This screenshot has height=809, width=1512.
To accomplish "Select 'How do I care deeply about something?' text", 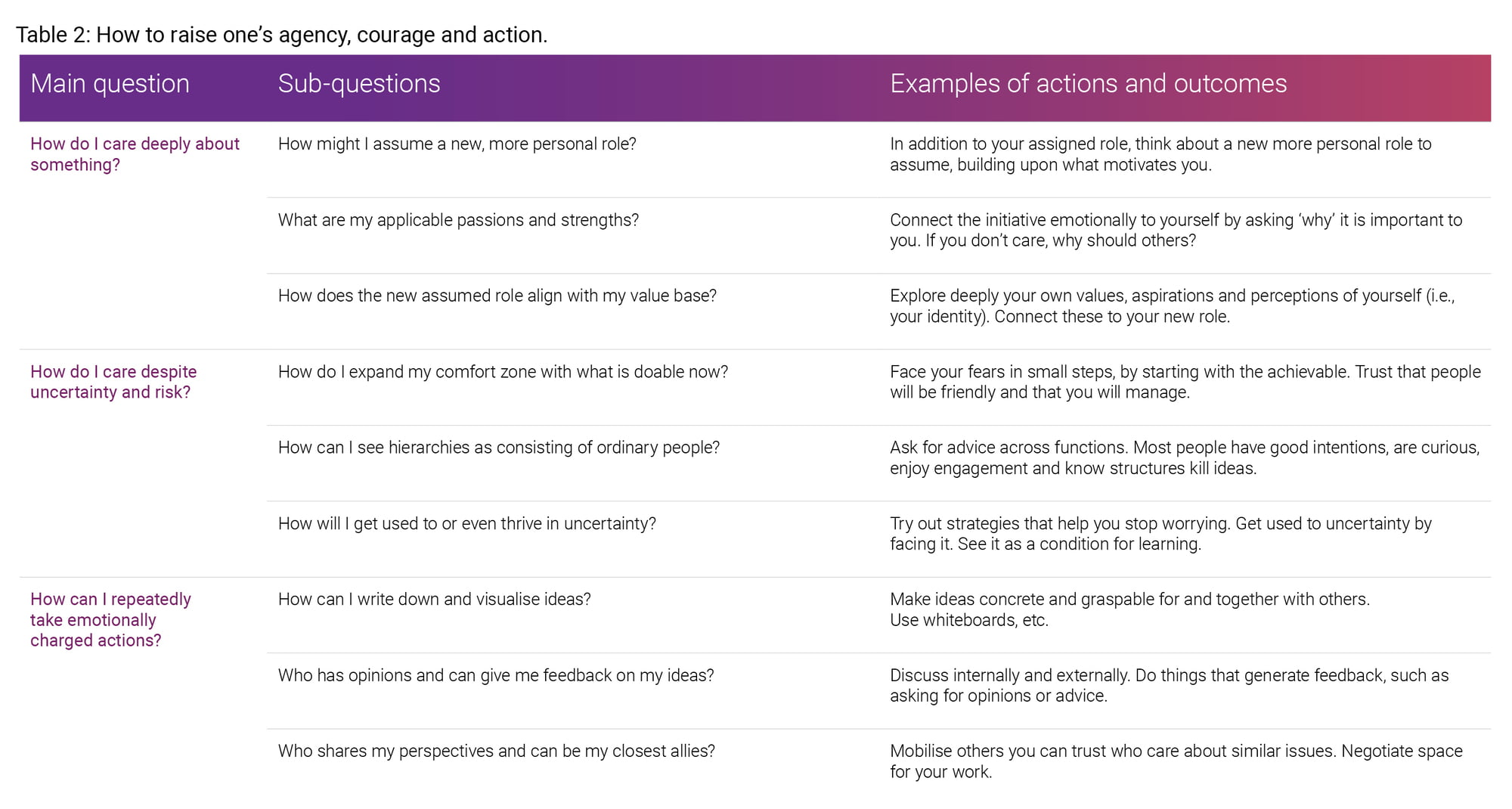I will (135, 154).
